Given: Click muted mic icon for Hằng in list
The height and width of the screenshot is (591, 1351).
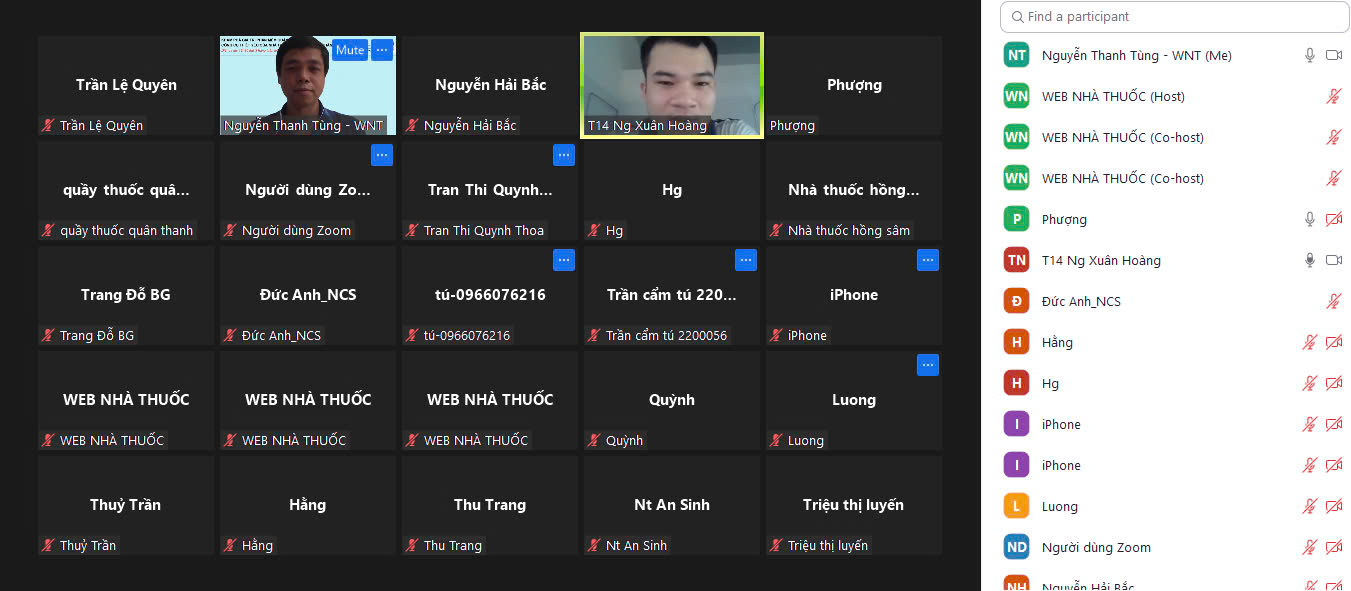Looking at the screenshot, I should coord(1309,343).
